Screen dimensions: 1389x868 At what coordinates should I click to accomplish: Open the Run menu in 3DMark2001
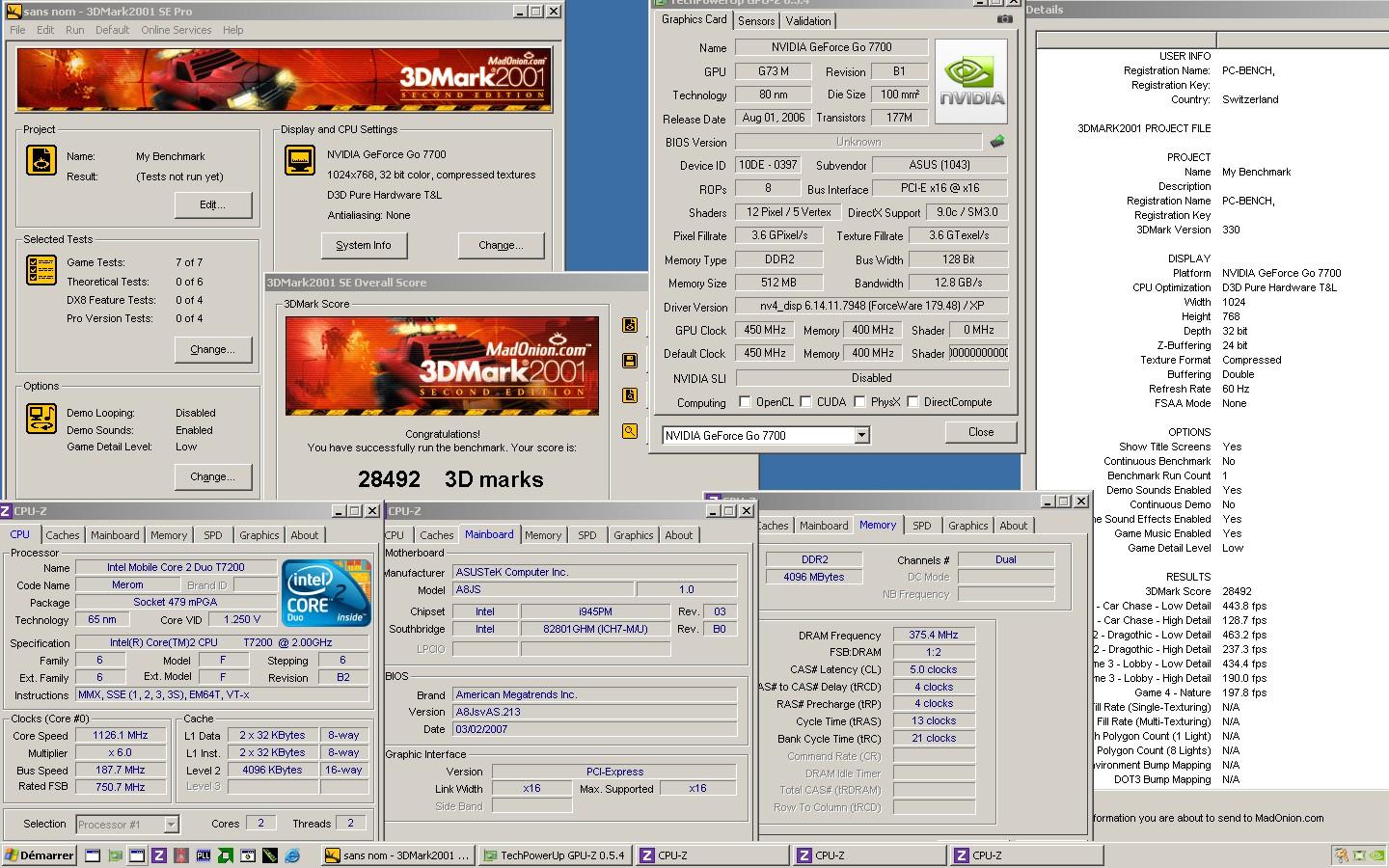(x=75, y=30)
